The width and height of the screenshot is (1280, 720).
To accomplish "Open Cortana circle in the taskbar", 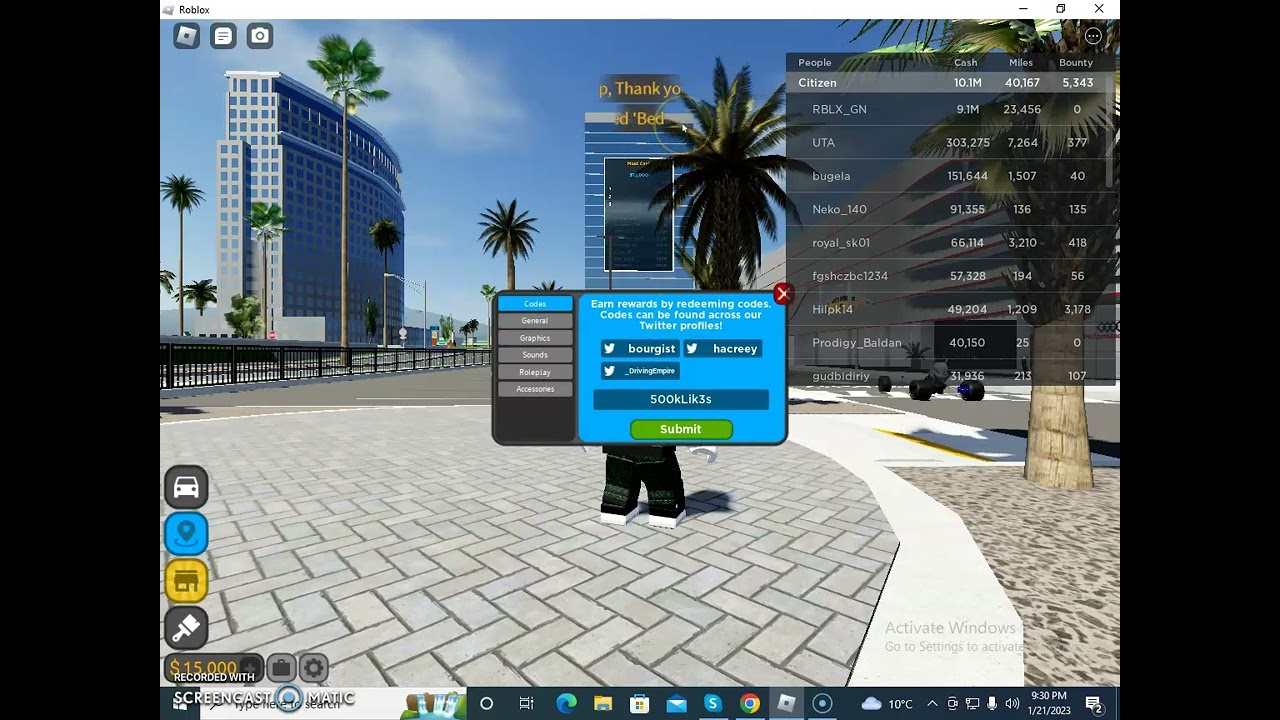I will click(x=486, y=704).
